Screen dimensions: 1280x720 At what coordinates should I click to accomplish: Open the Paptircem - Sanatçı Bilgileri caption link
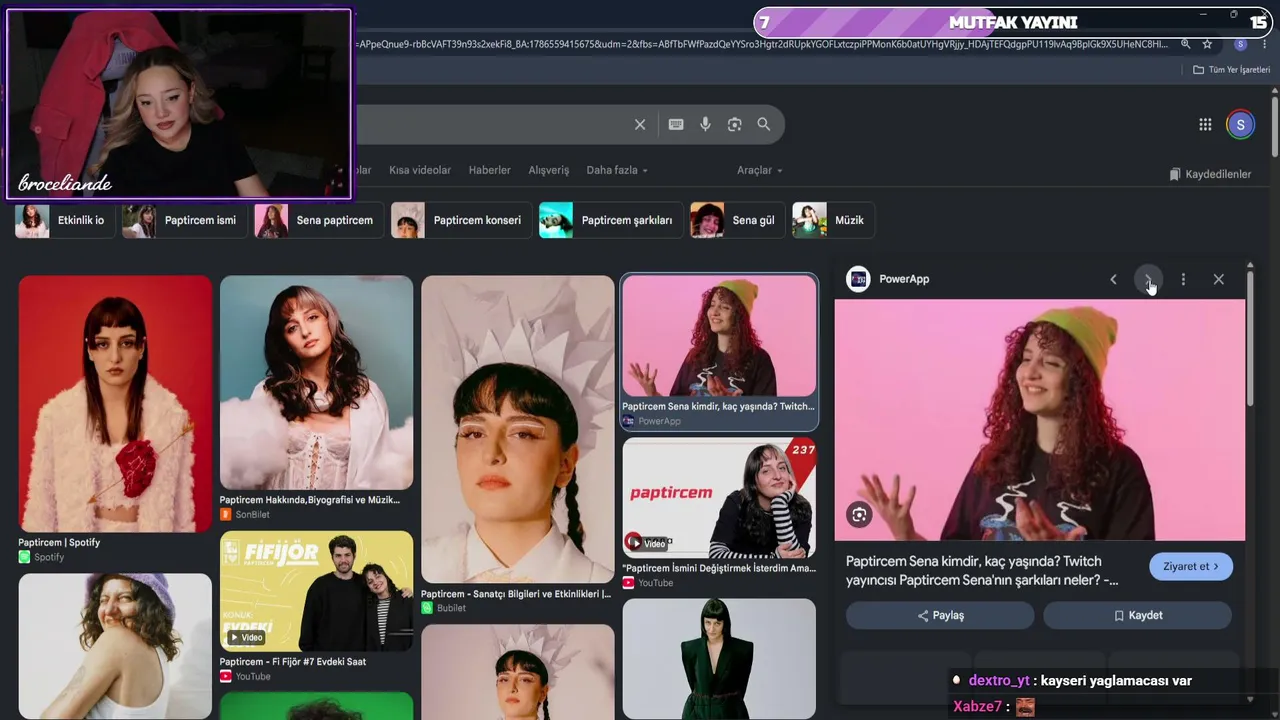[x=516, y=594]
